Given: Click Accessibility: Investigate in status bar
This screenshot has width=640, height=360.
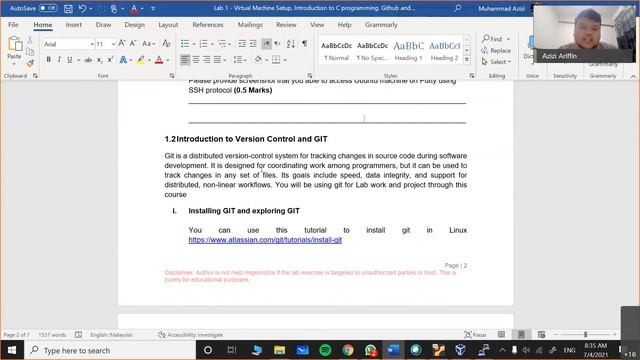Looking at the screenshot, I should click(191, 335).
